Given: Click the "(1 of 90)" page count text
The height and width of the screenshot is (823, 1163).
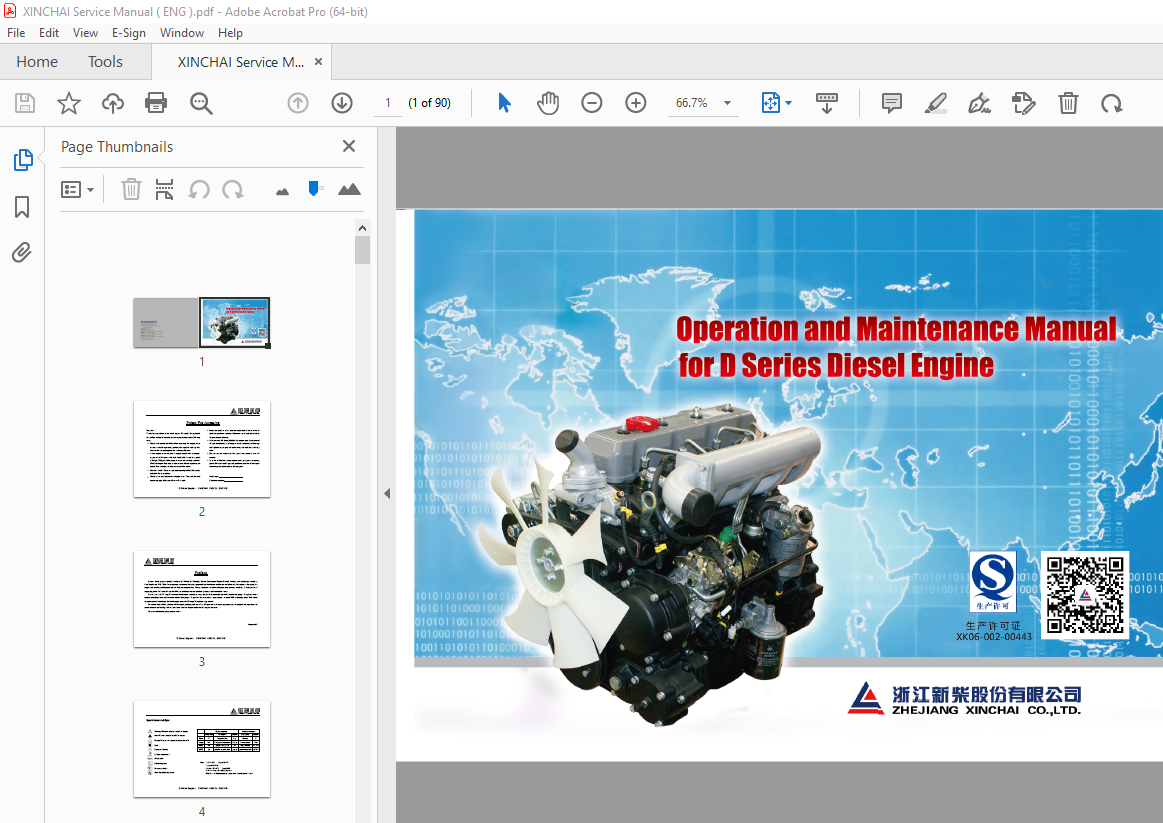Looking at the screenshot, I should (x=429, y=103).
